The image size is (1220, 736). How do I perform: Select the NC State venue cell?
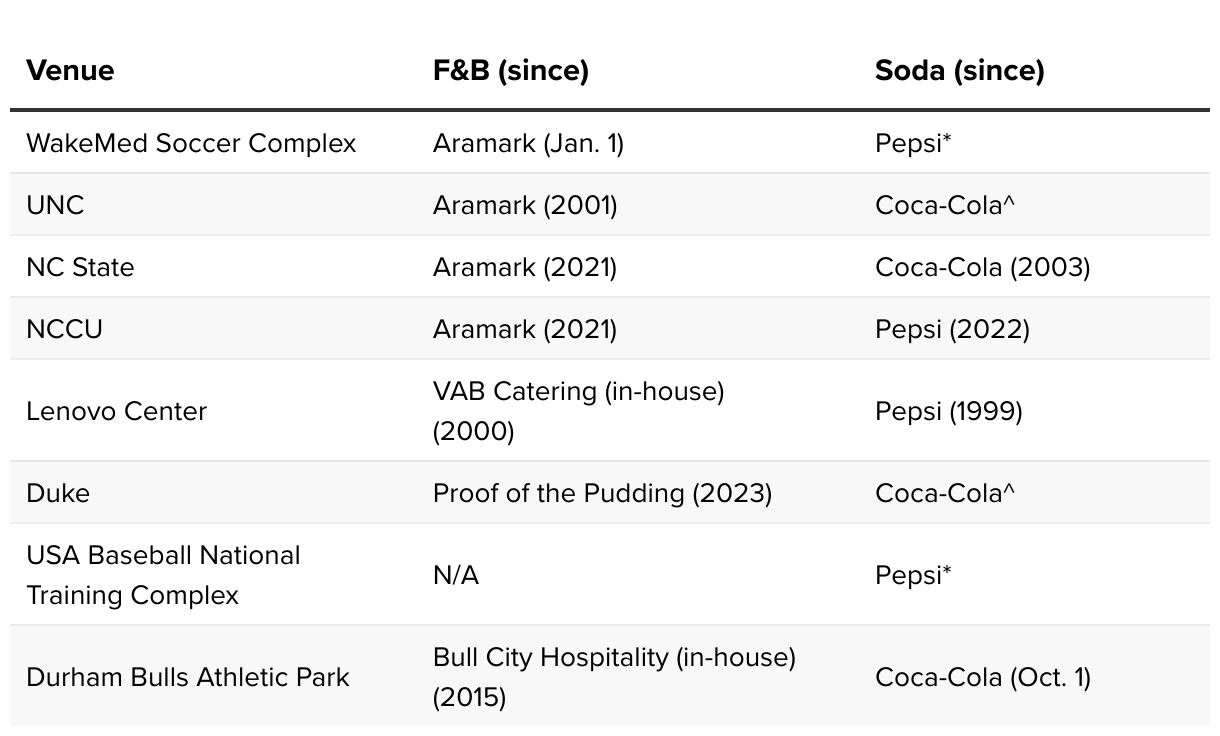point(80,267)
